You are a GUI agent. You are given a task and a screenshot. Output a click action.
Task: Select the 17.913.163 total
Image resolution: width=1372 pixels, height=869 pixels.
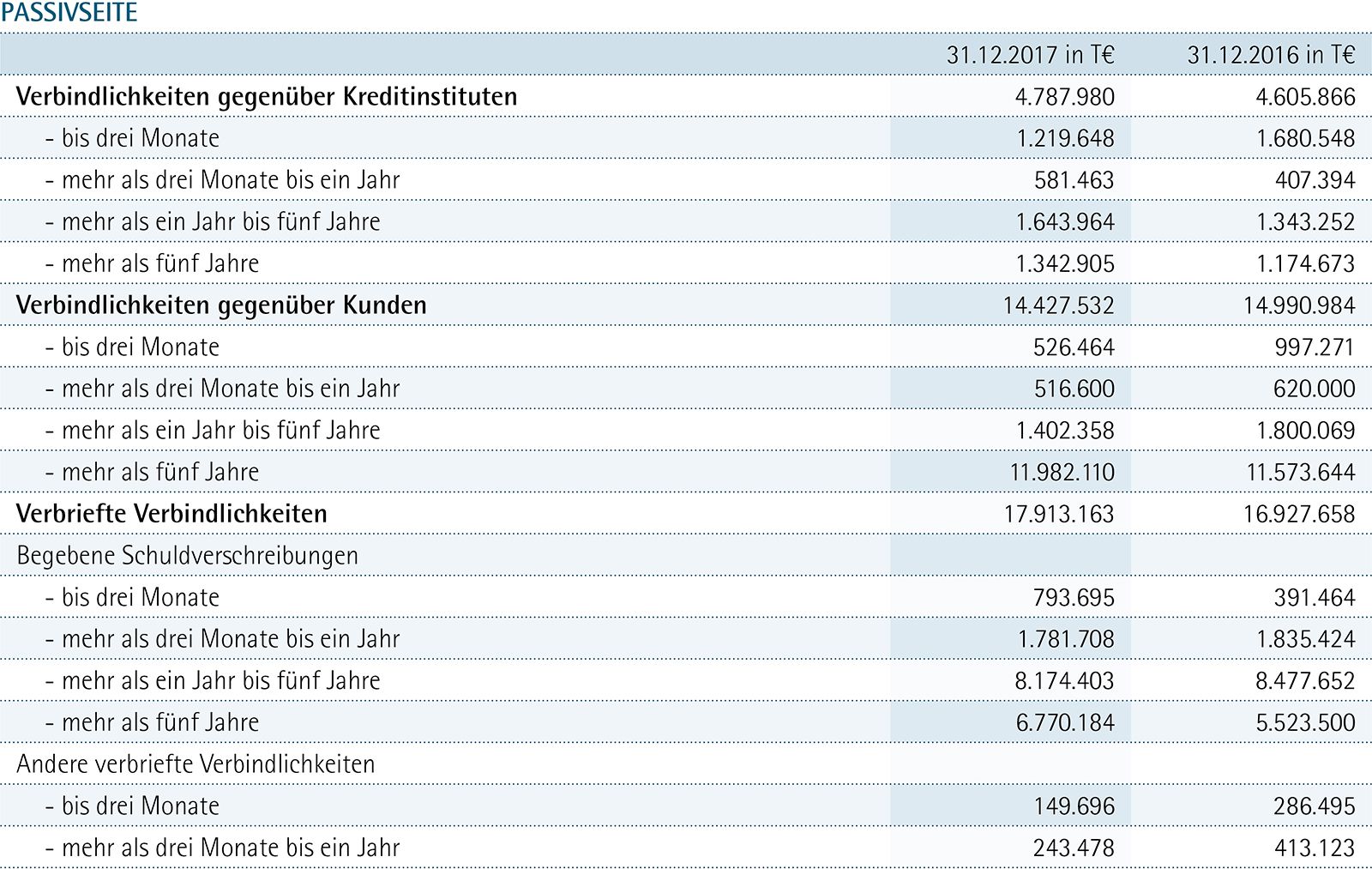click(x=1058, y=514)
